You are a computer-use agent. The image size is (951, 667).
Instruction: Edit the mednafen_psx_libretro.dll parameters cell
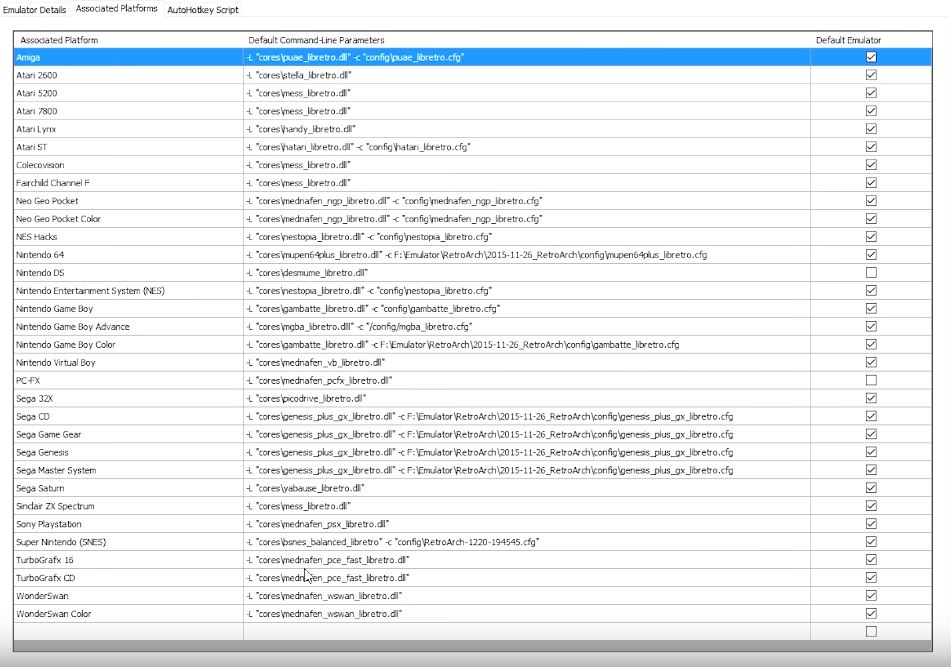526,523
